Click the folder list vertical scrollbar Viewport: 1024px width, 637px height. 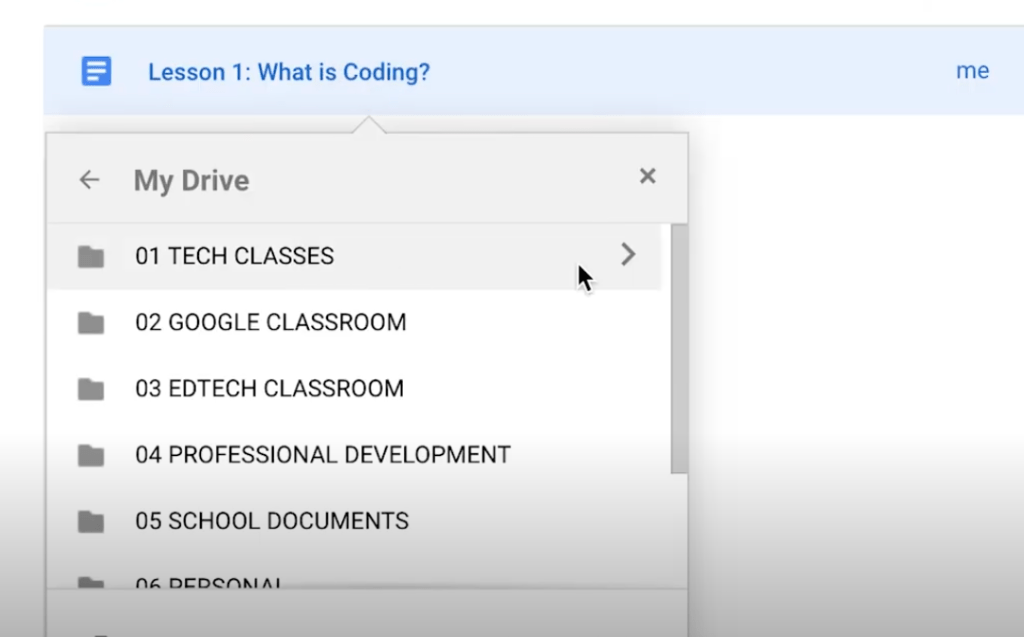coord(679,350)
